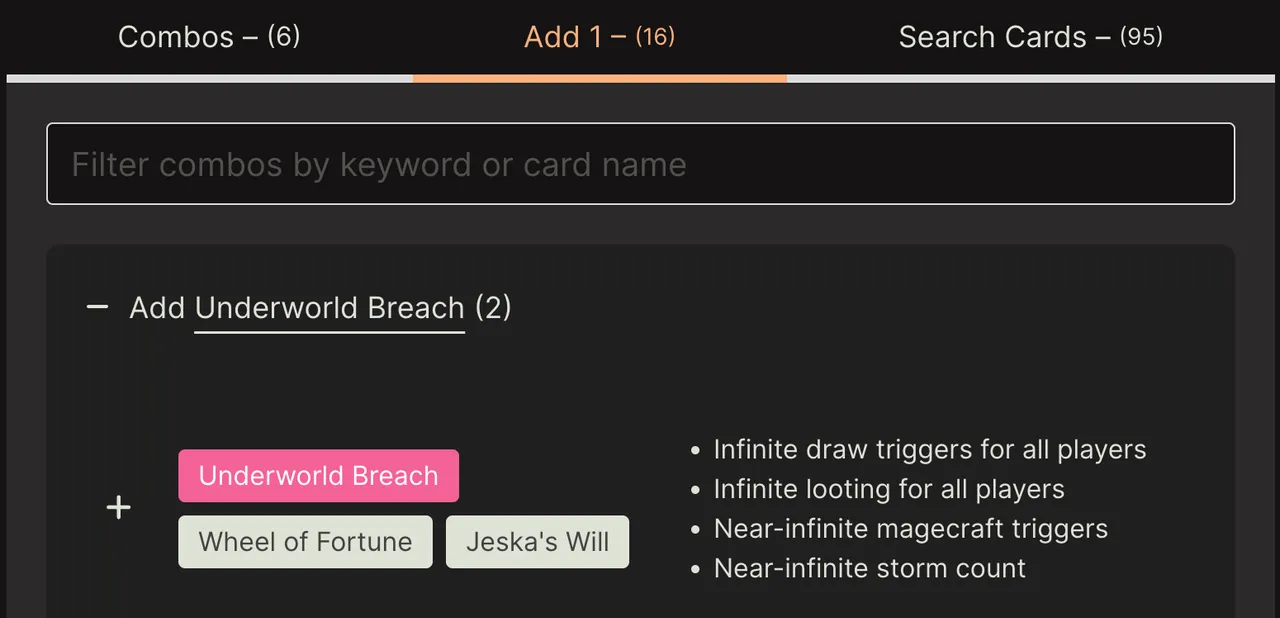
Task: Click the (6) count on Combos tab
Action: tap(284, 37)
